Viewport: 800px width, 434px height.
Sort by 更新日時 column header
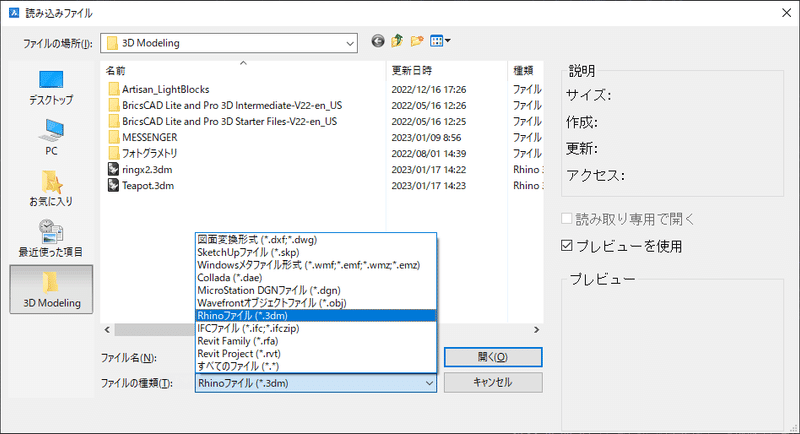pyautogui.click(x=447, y=70)
